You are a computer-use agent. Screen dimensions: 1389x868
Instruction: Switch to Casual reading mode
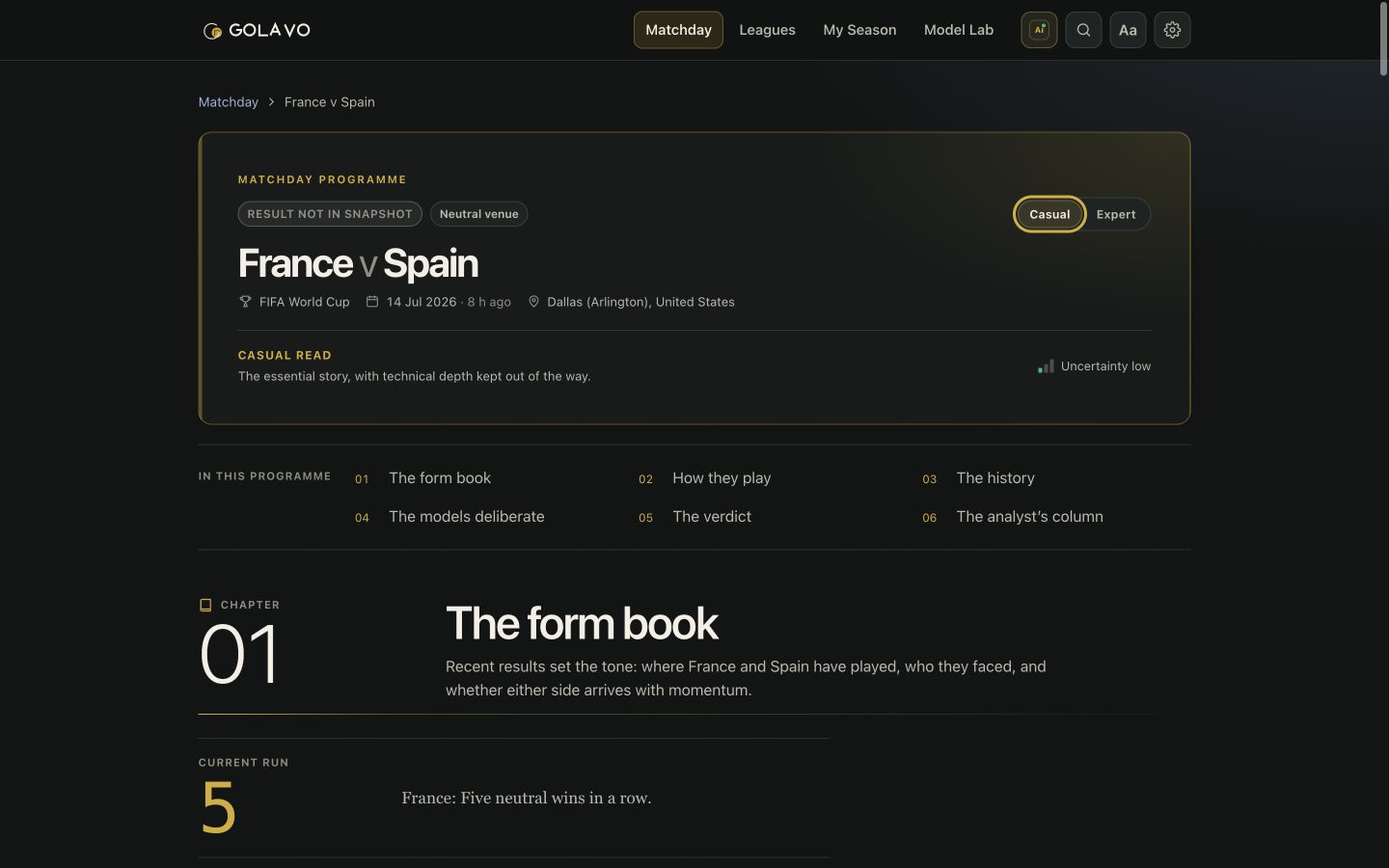pos(1049,214)
